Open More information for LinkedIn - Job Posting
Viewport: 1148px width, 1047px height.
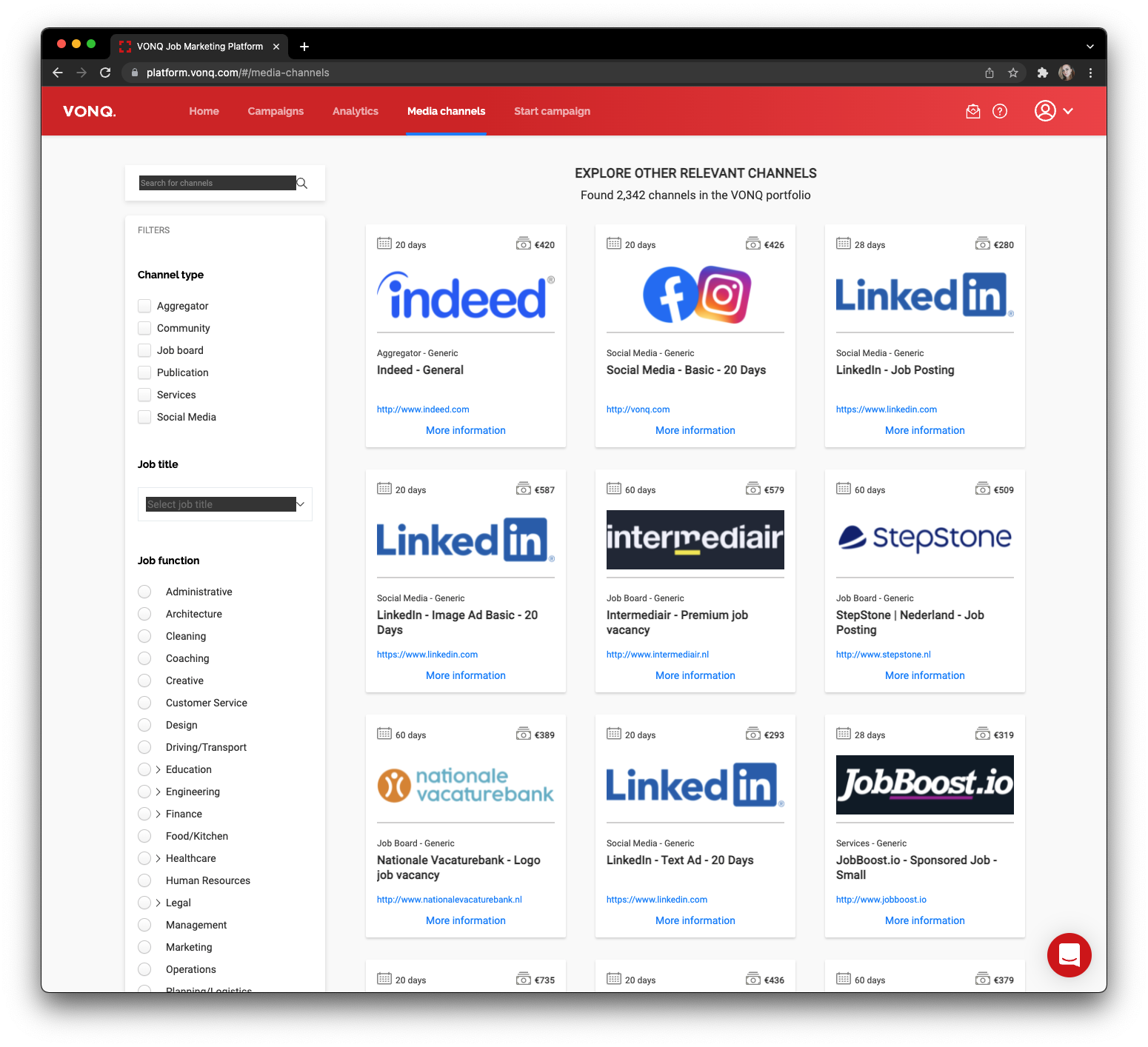click(x=925, y=430)
